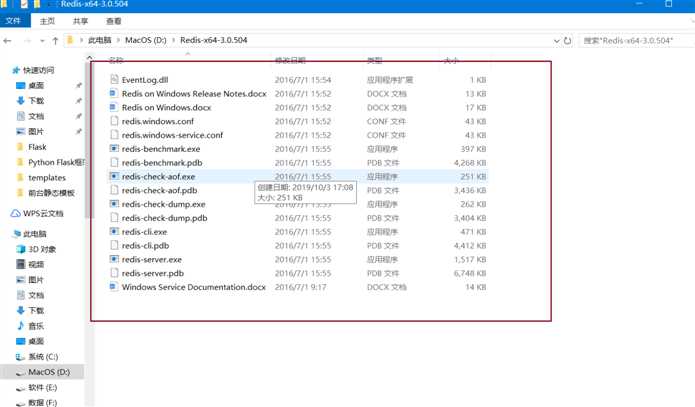The image size is (695, 407).
Task: Click Windows Service Documentation.docx icon
Action: click(114, 287)
